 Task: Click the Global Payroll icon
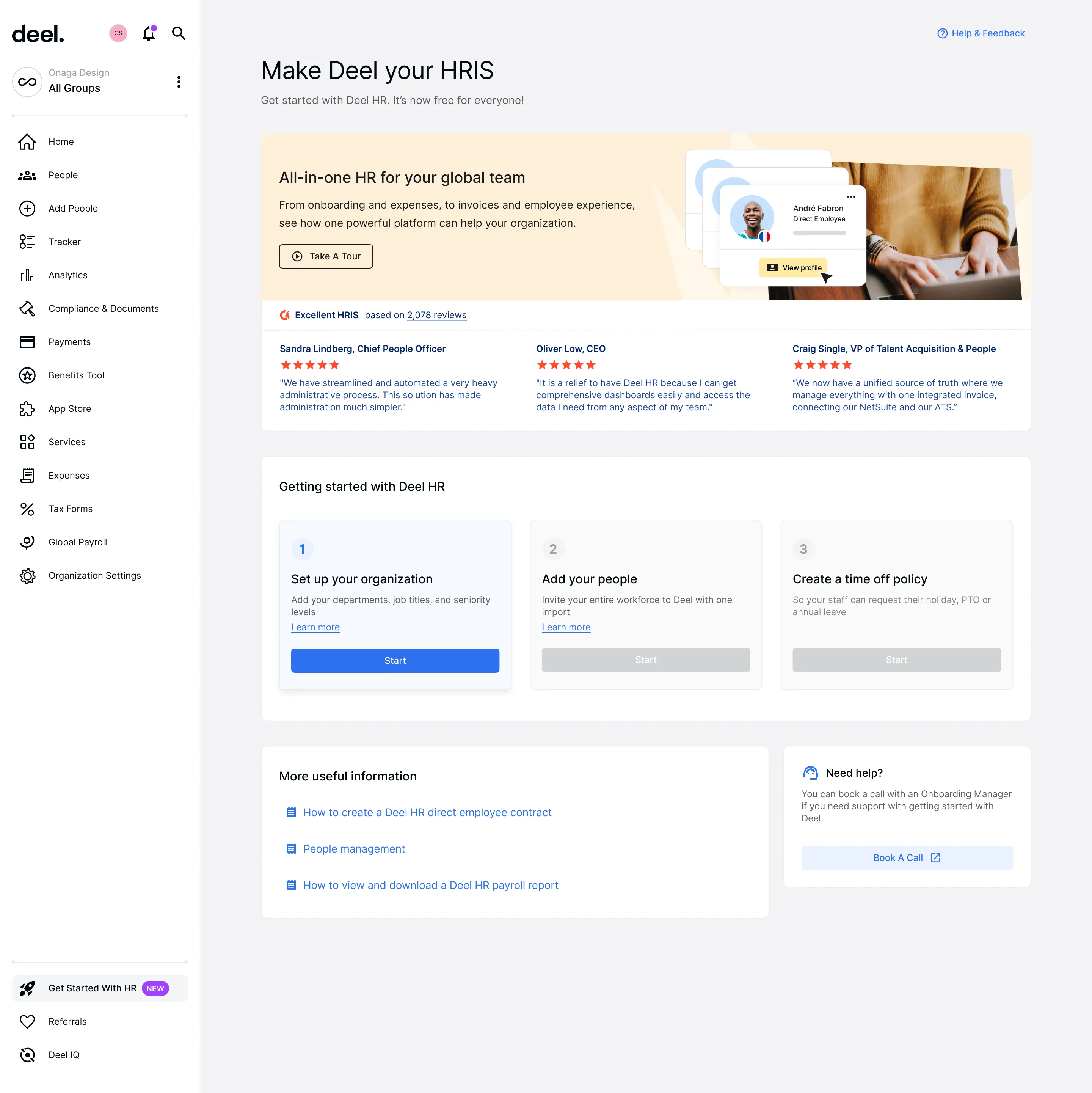(x=27, y=543)
